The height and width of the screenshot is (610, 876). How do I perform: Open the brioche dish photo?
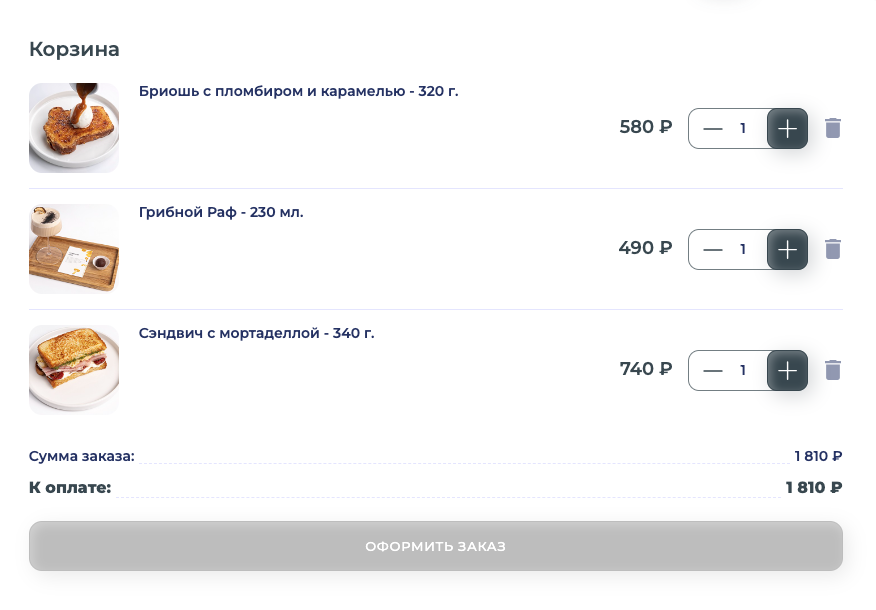[74, 128]
